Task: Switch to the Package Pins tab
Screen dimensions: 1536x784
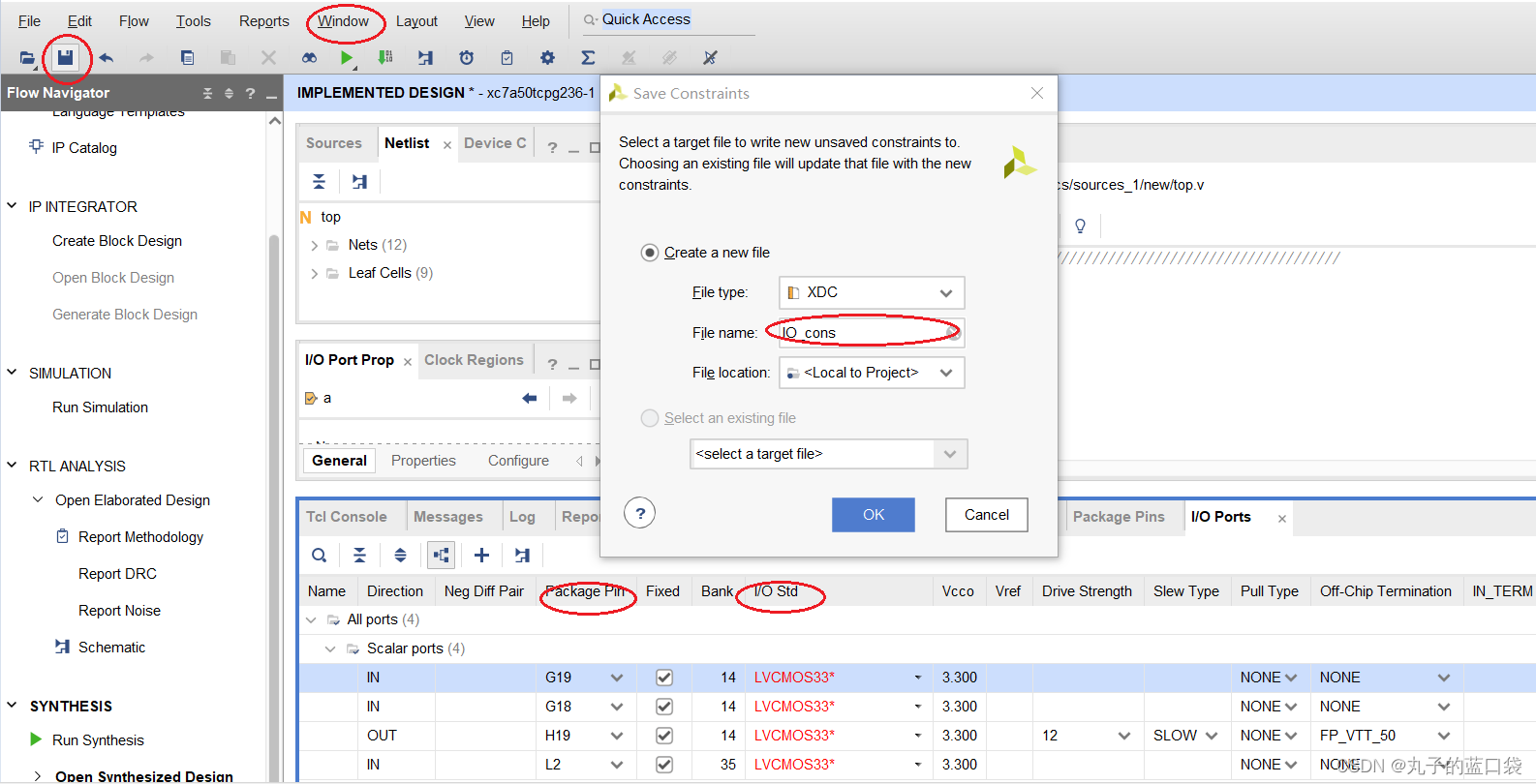Action: (1119, 517)
